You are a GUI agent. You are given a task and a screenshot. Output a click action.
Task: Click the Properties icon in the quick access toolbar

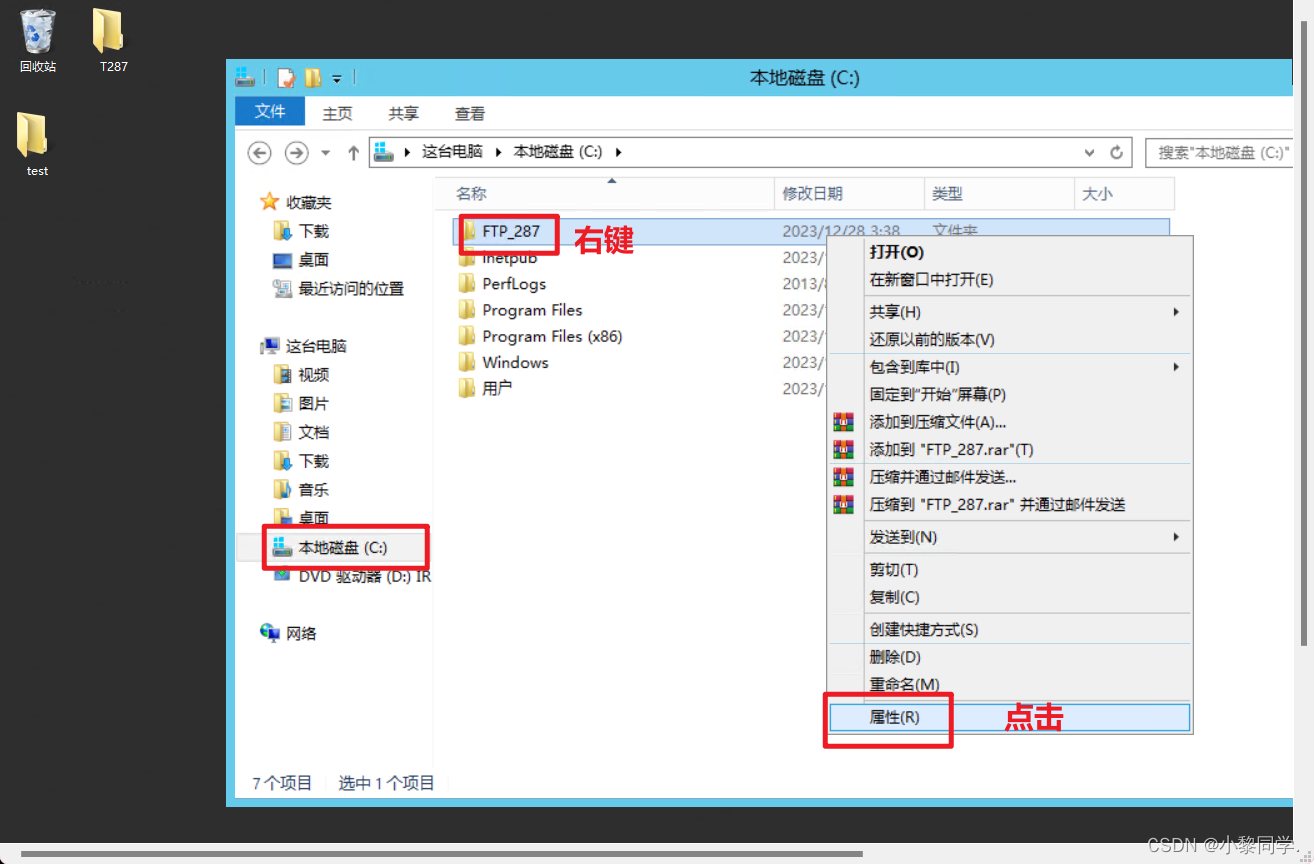287,78
